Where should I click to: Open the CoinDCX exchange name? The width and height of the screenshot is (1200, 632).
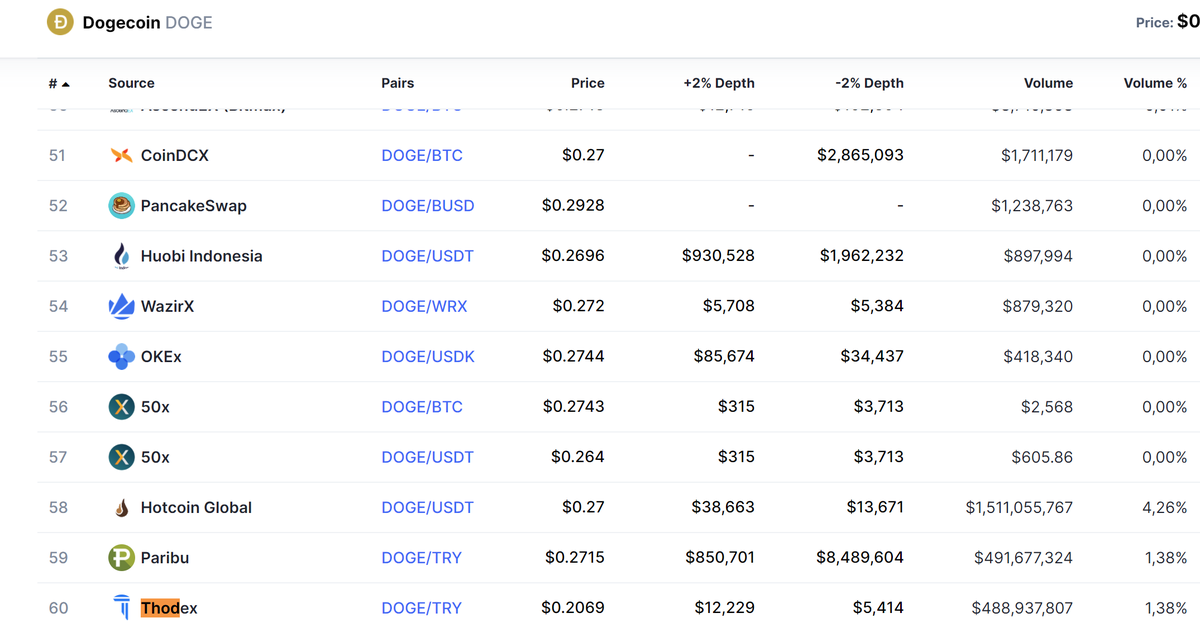click(x=175, y=155)
